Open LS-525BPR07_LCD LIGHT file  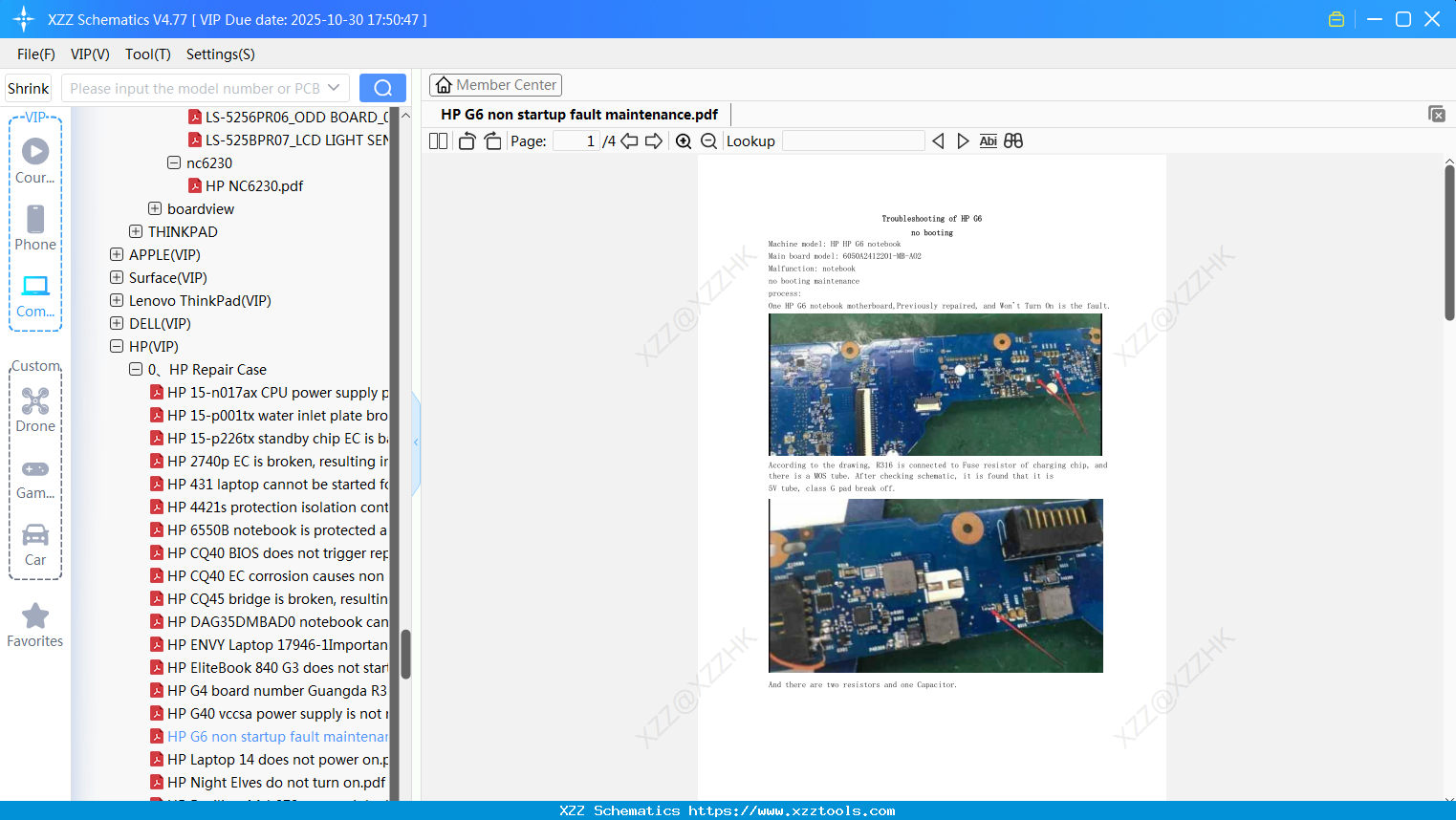(288, 140)
